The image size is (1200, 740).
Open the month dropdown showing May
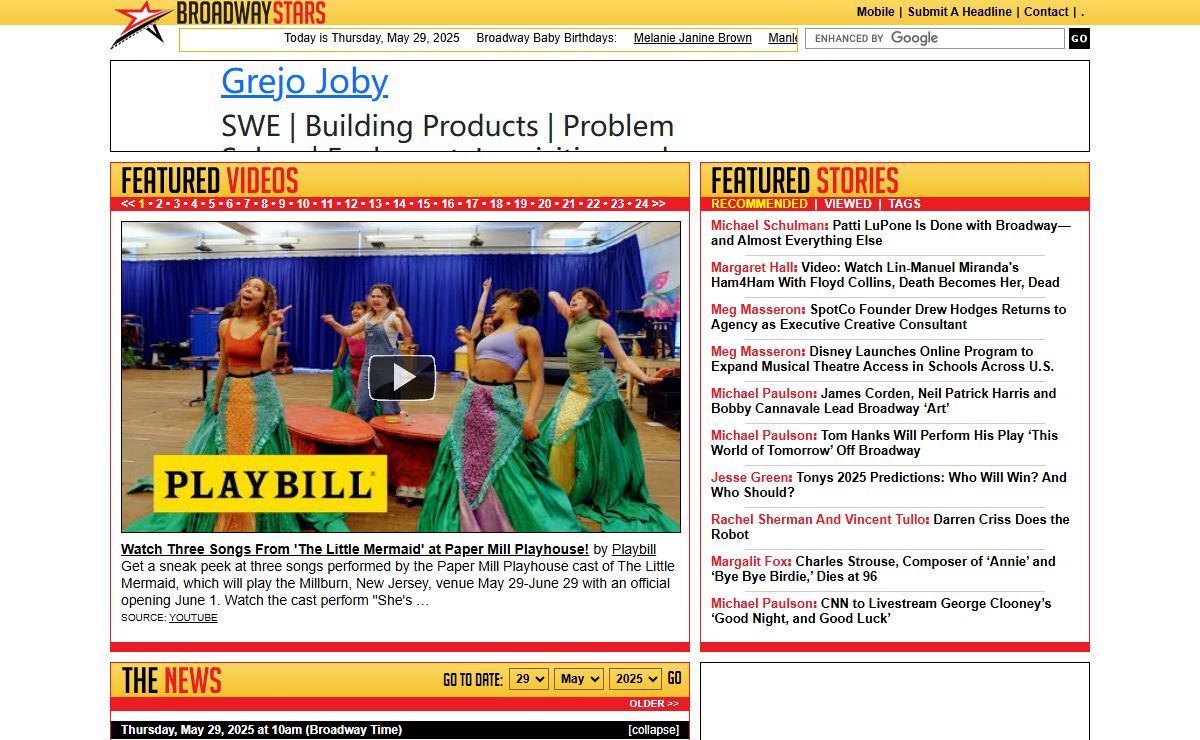[x=579, y=679]
